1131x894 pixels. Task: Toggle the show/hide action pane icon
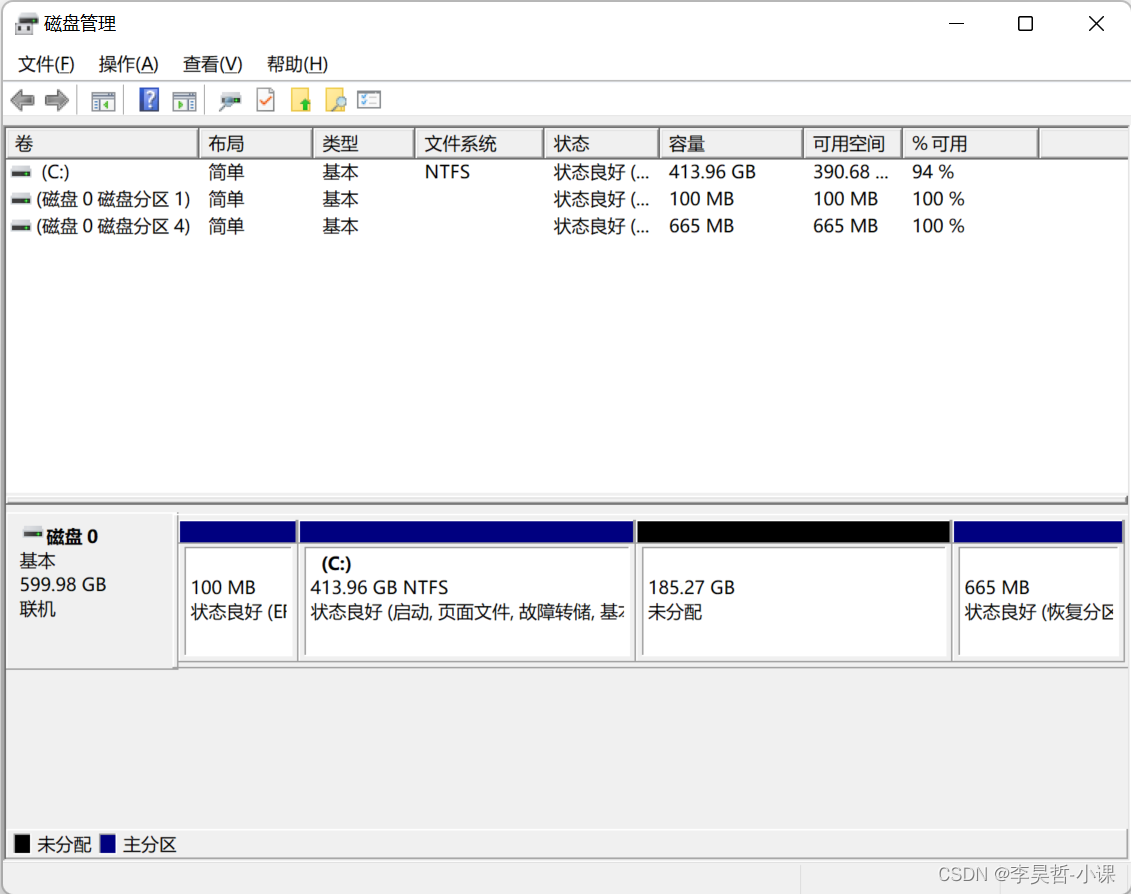click(185, 101)
